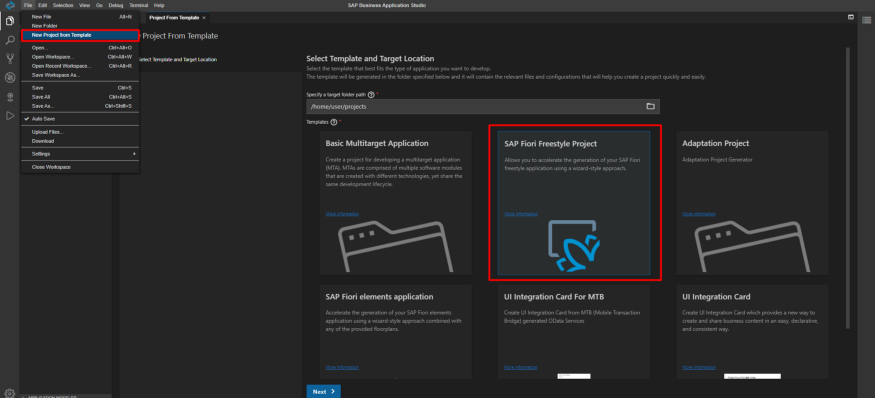875x398 pixels.
Task: Choose Upload Files... entry
Action: [x=80, y=132]
